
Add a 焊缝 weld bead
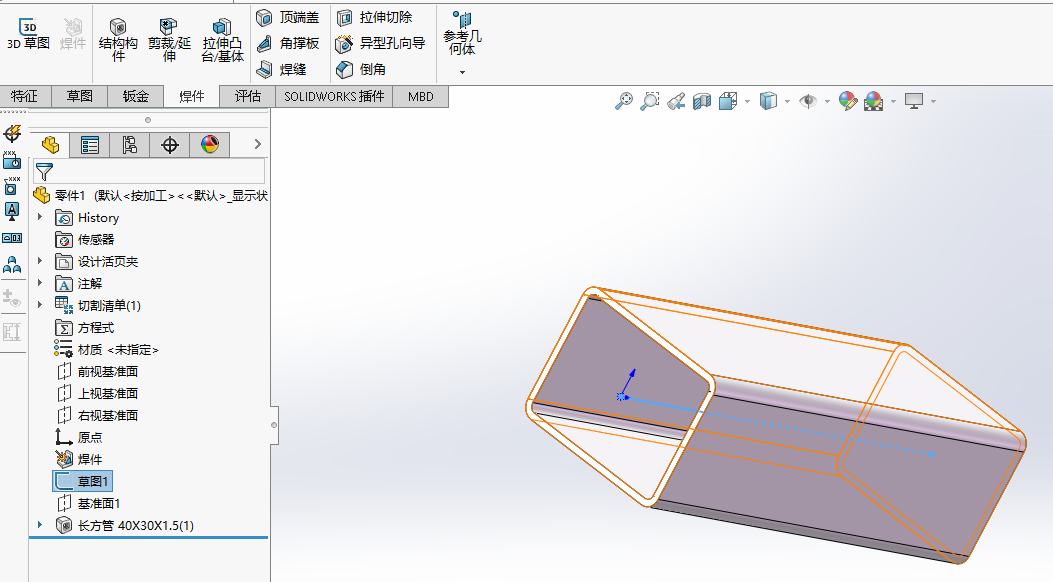pyautogui.click(x=281, y=69)
